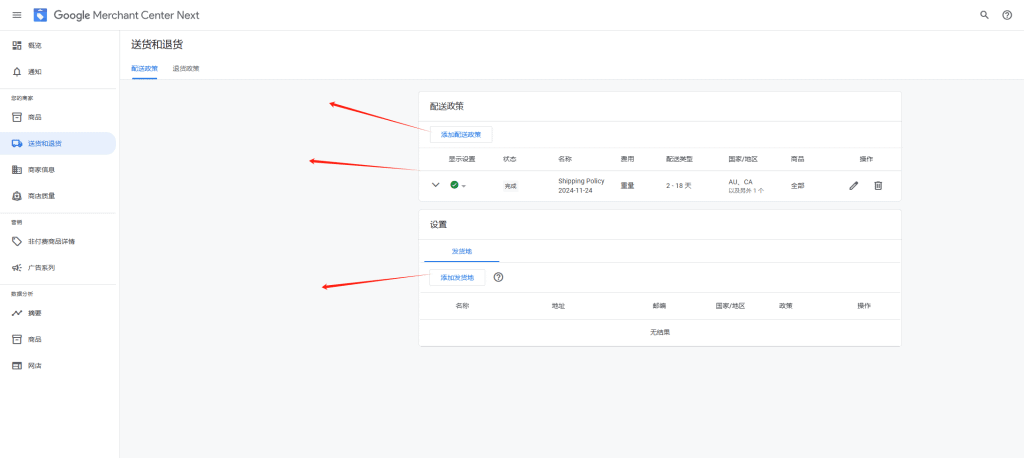Click the Shipping Policy 2024-11-24 name
Image resolution: width=1024 pixels, height=458 pixels.
(x=581, y=186)
